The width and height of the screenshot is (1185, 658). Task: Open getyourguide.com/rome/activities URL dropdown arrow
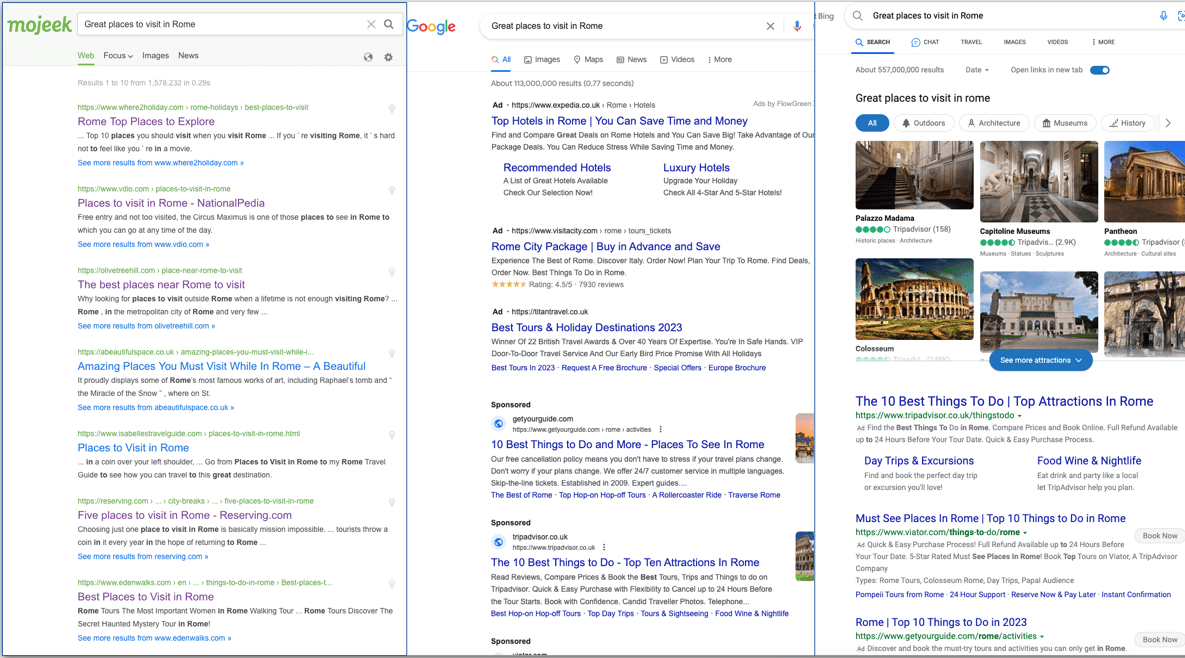1041,637
